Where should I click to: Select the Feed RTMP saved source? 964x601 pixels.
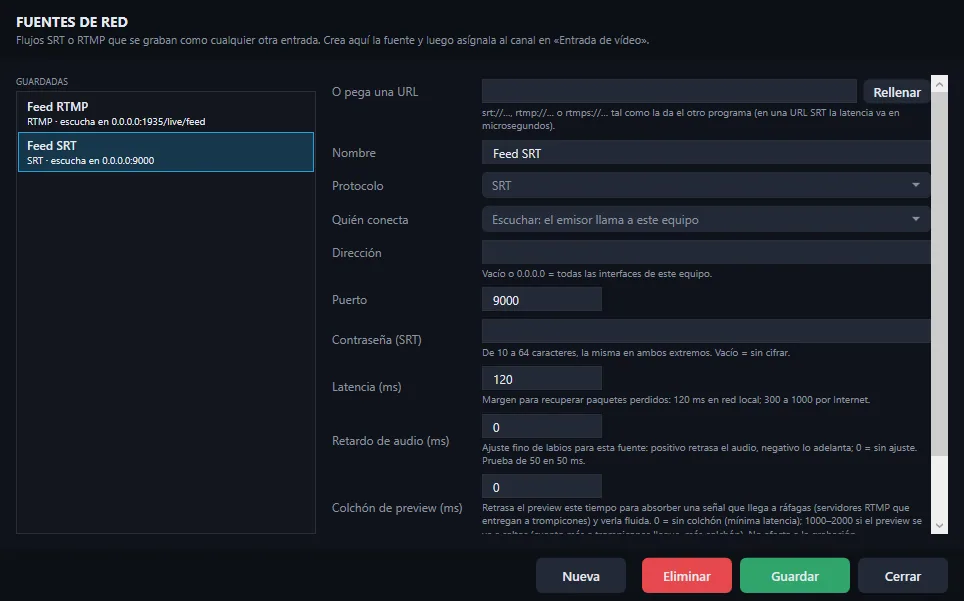click(x=165, y=113)
